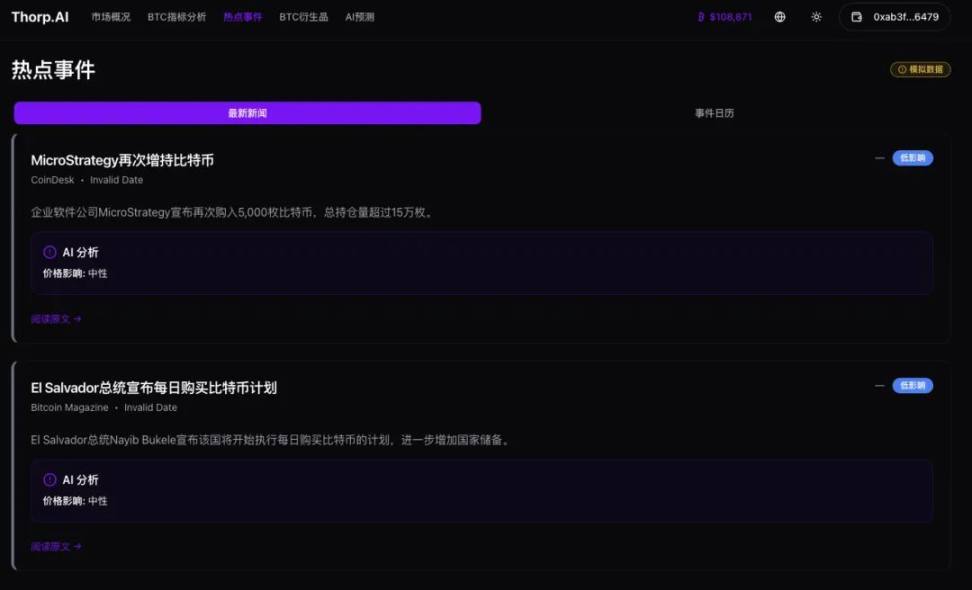Click AI 分析 label in El Salvador card
This screenshot has width=972, height=590.
click(x=81, y=480)
